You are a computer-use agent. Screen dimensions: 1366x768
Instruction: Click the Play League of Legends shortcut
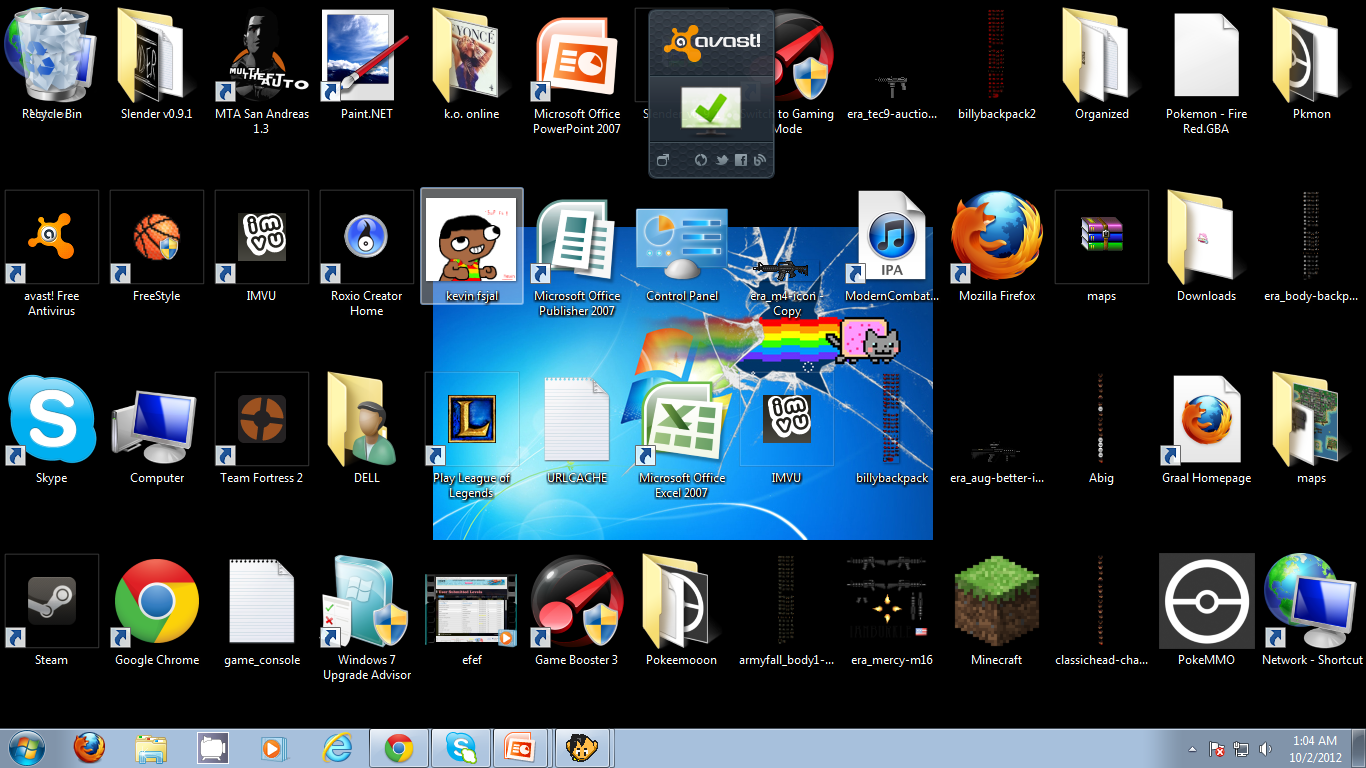[x=471, y=420]
